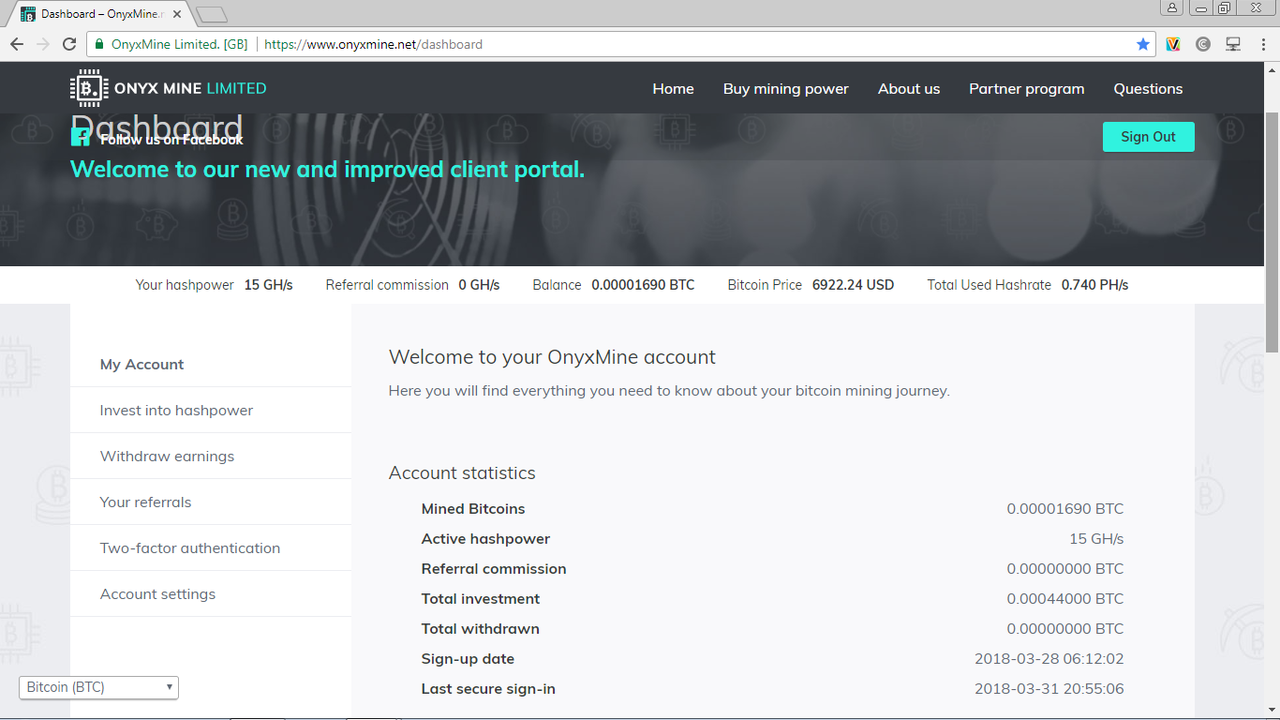This screenshot has height=720, width=1280.
Task: Open the Home nav item
Action: tap(673, 88)
